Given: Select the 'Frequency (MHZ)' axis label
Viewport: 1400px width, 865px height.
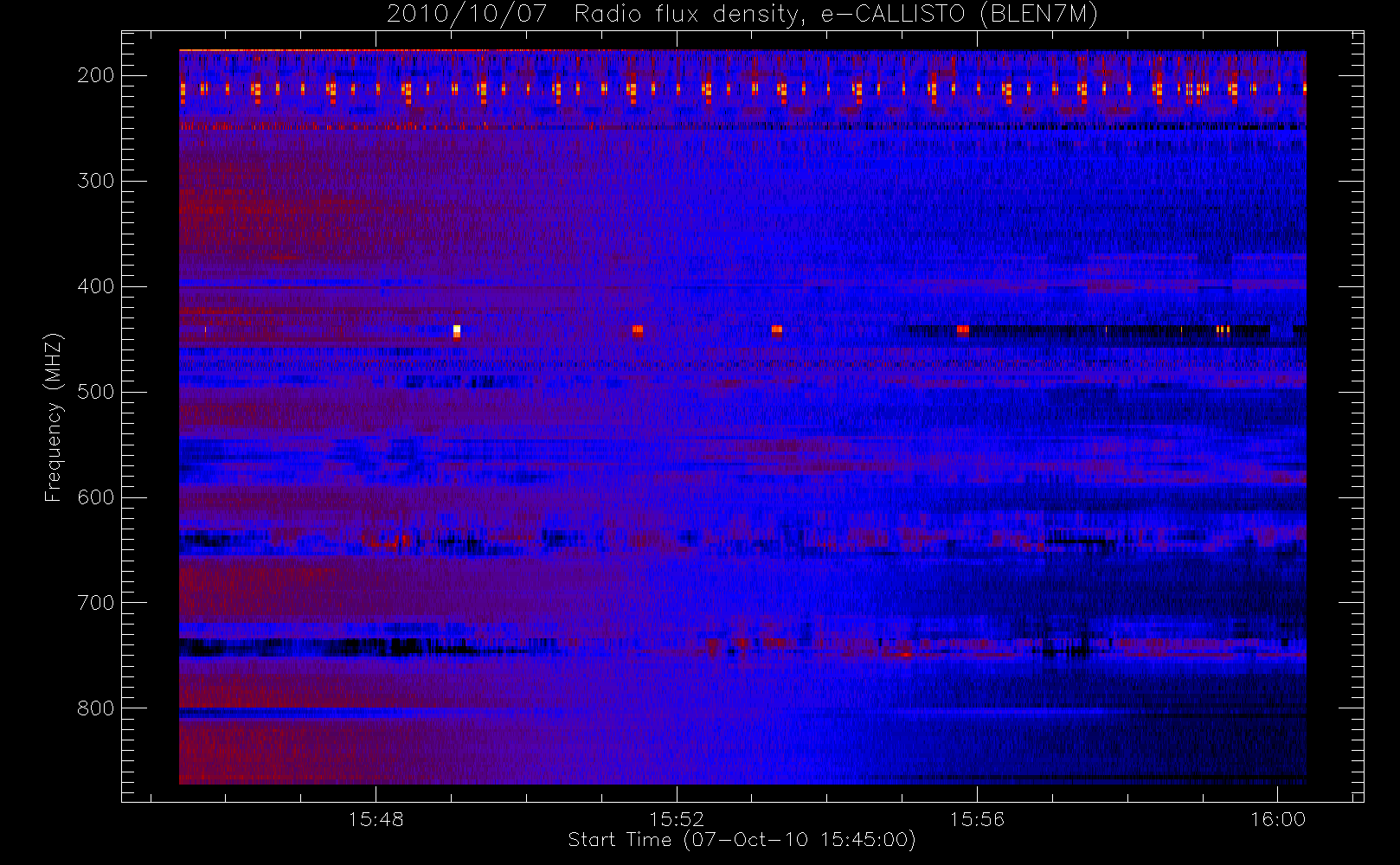Looking at the screenshot, I should point(54,417).
